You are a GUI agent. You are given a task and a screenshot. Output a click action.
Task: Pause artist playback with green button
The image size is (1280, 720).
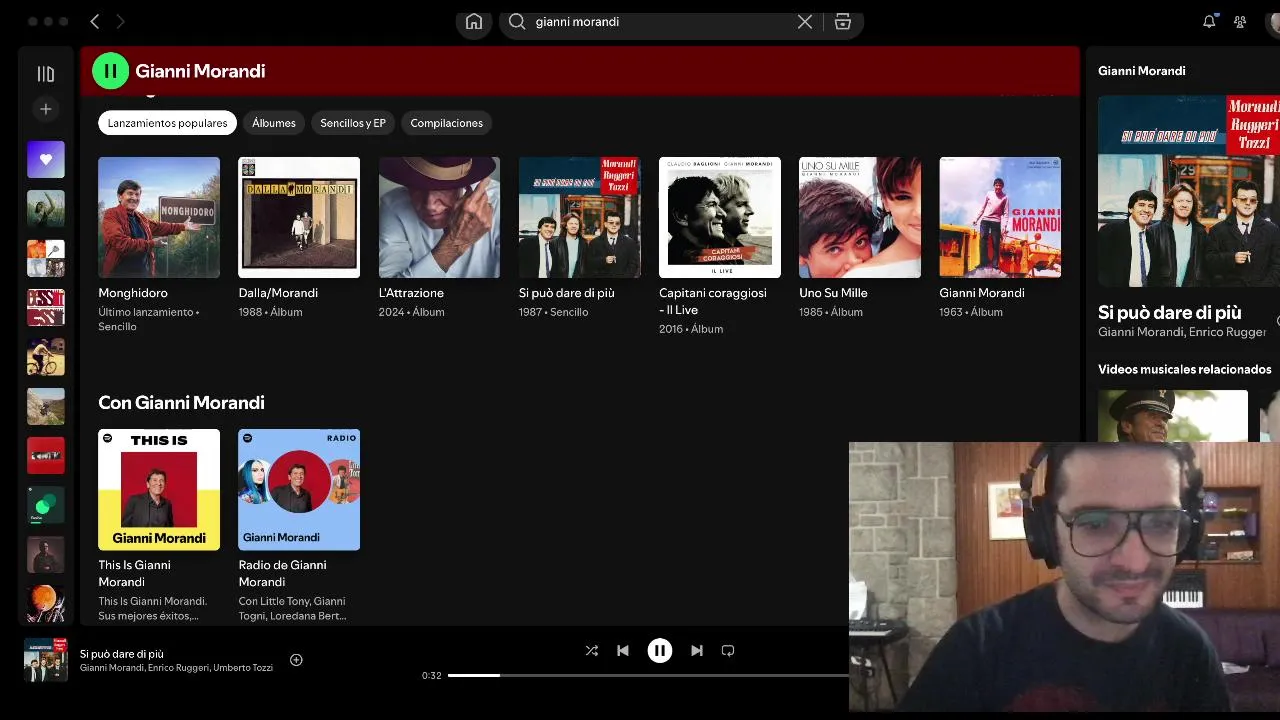coord(110,71)
